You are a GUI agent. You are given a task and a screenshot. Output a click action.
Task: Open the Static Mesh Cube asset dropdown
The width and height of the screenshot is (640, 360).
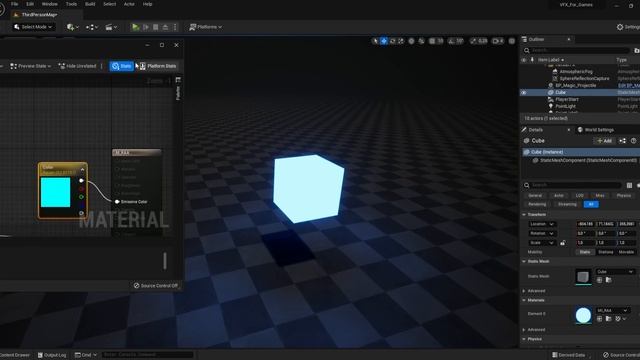(x=615, y=271)
